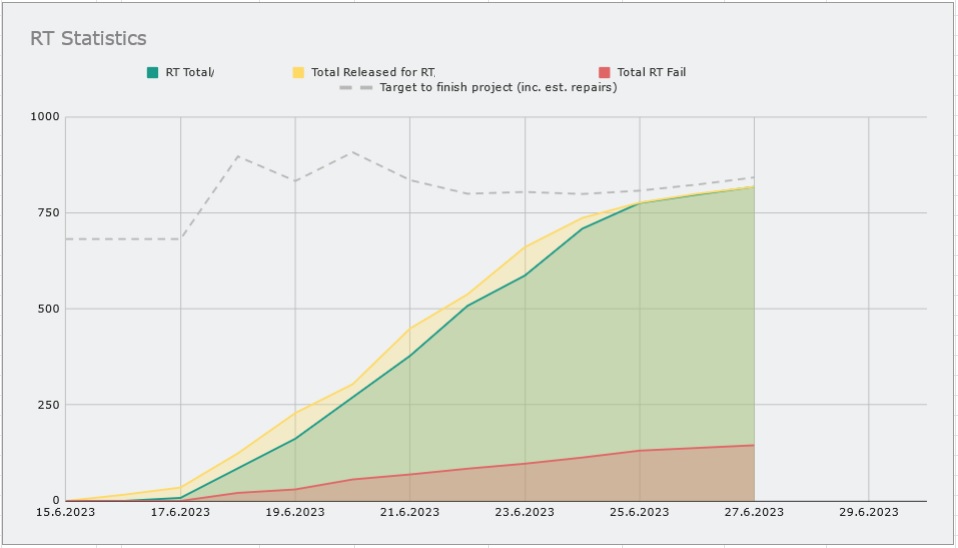Click the 19.6.2023 date axis label
Image resolution: width=958 pixels, height=548 pixels.
pos(295,512)
